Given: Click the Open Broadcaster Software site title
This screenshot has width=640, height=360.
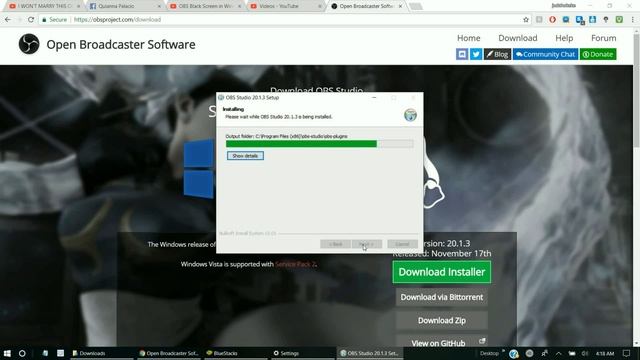Looking at the screenshot, I should 121,44.
